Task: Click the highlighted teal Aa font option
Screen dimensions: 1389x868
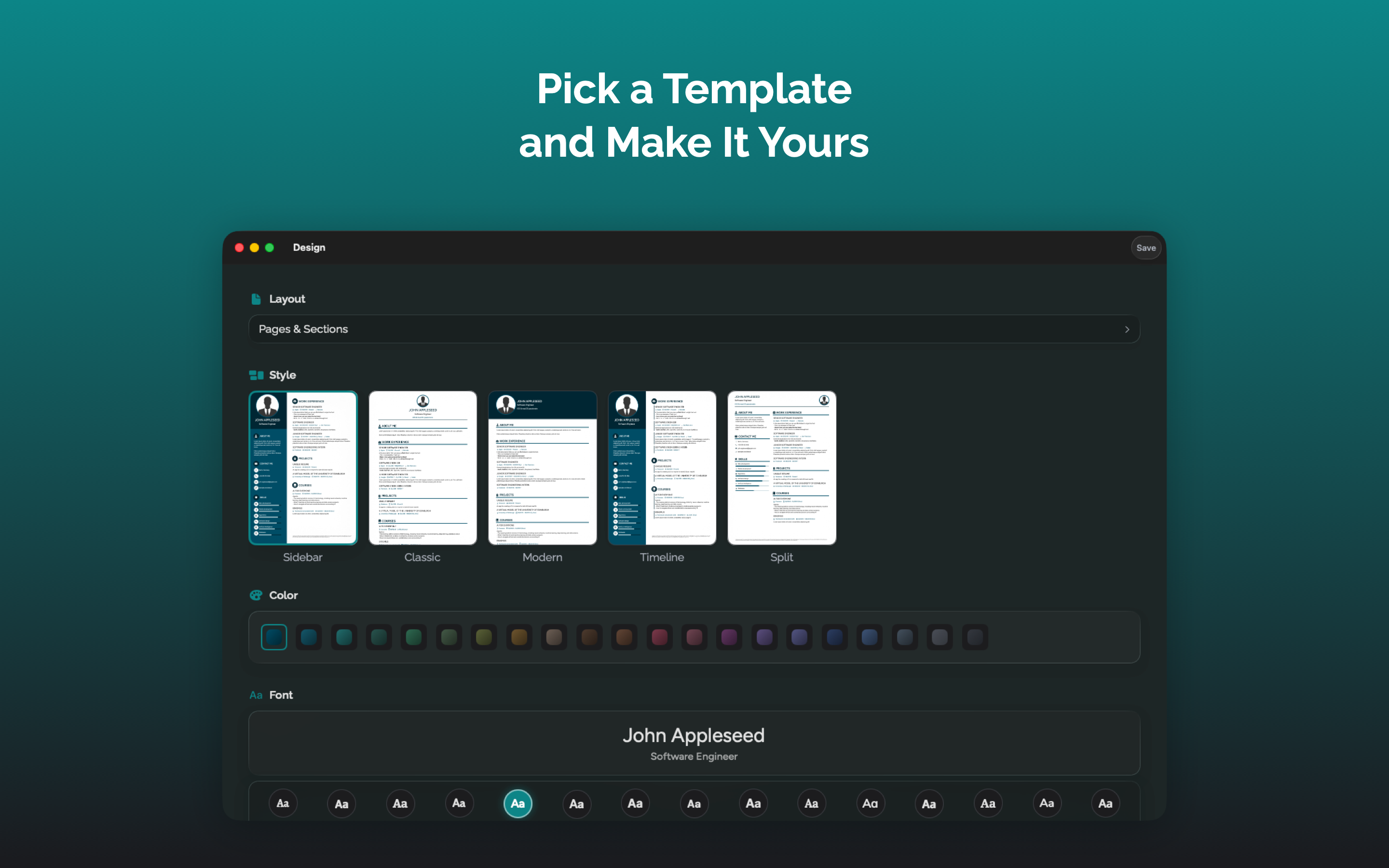Action: (517, 804)
